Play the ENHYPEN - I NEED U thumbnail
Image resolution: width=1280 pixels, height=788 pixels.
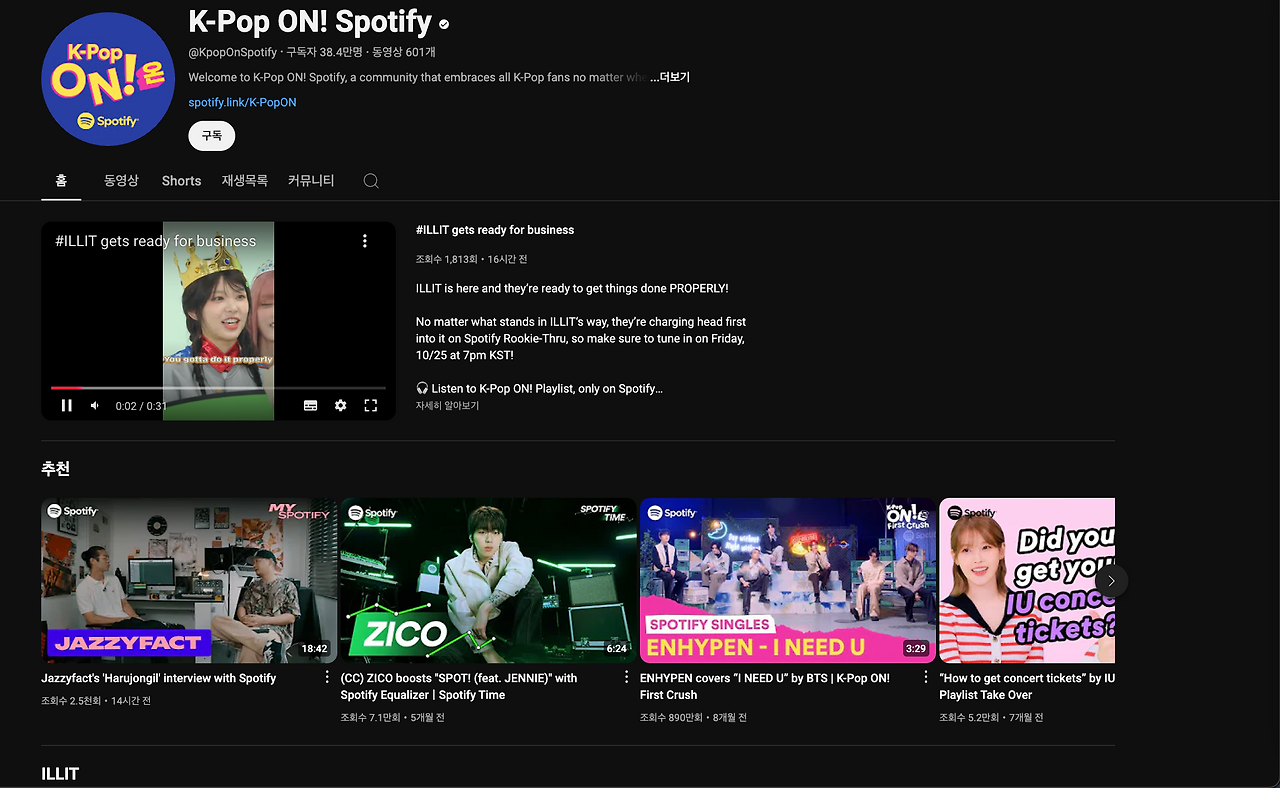pyautogui.click(x=788, y=581)
